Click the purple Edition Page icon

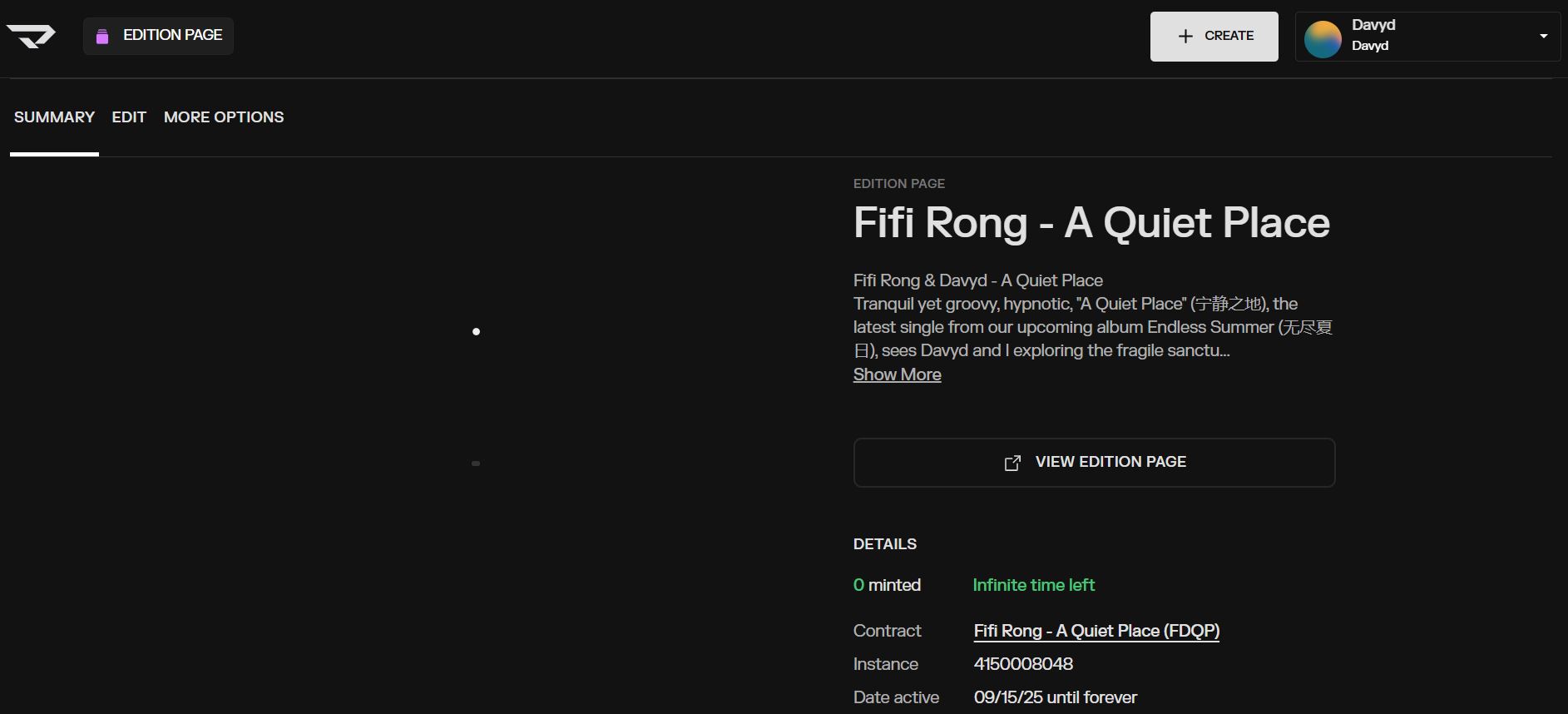click(102, 36)
